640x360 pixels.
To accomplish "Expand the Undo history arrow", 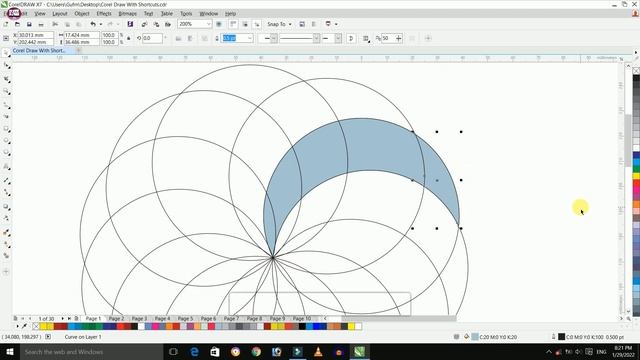I will click(x=101, y=24).
